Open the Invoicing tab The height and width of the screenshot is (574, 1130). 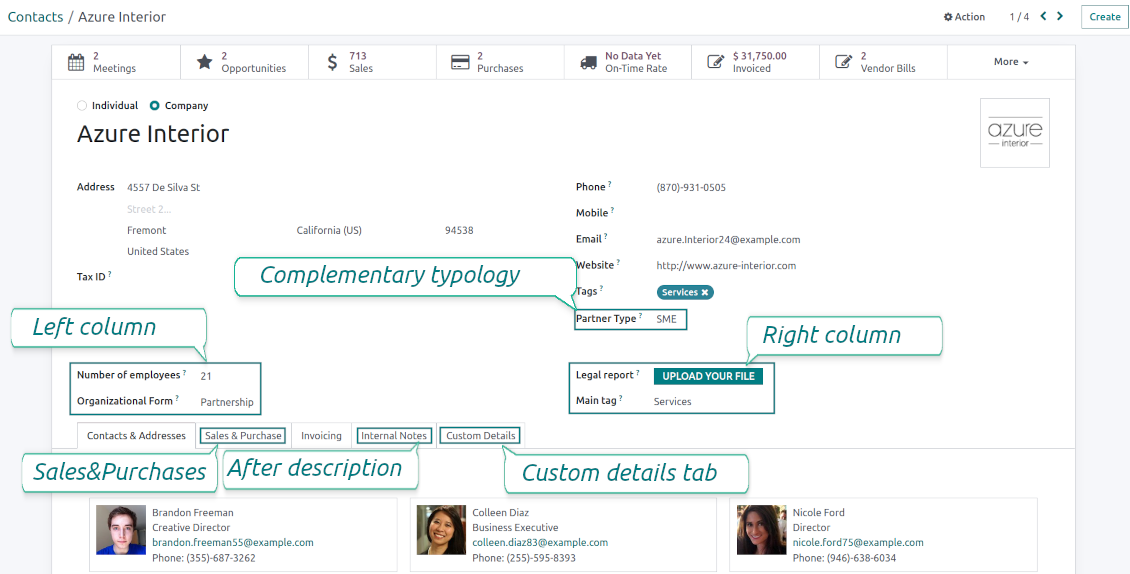[x=321, y=436]
